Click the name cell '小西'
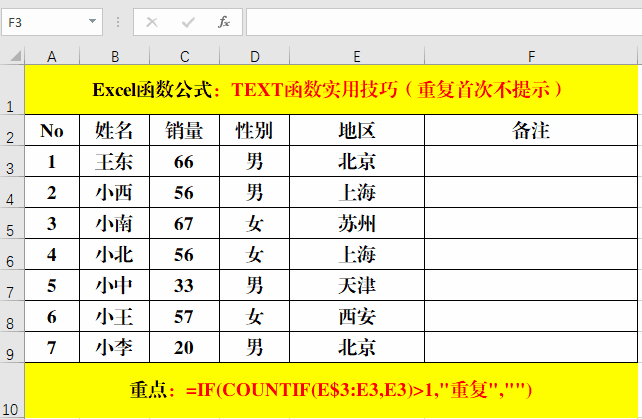 115,193
